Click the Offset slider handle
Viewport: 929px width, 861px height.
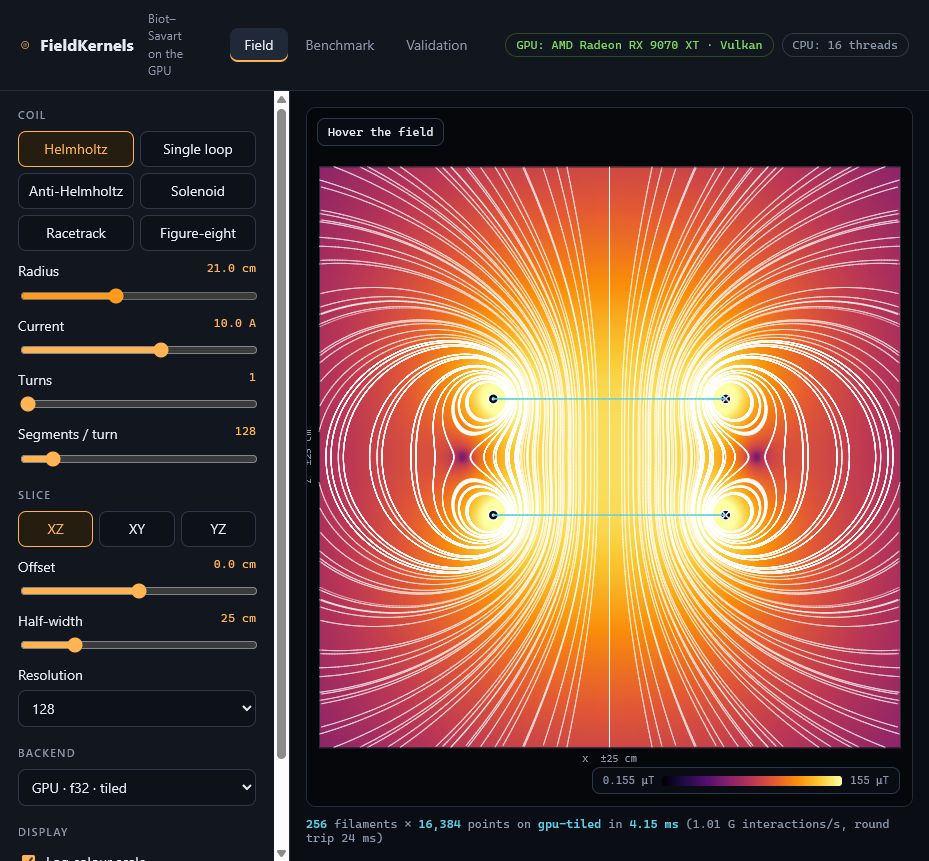coord(139,591)
